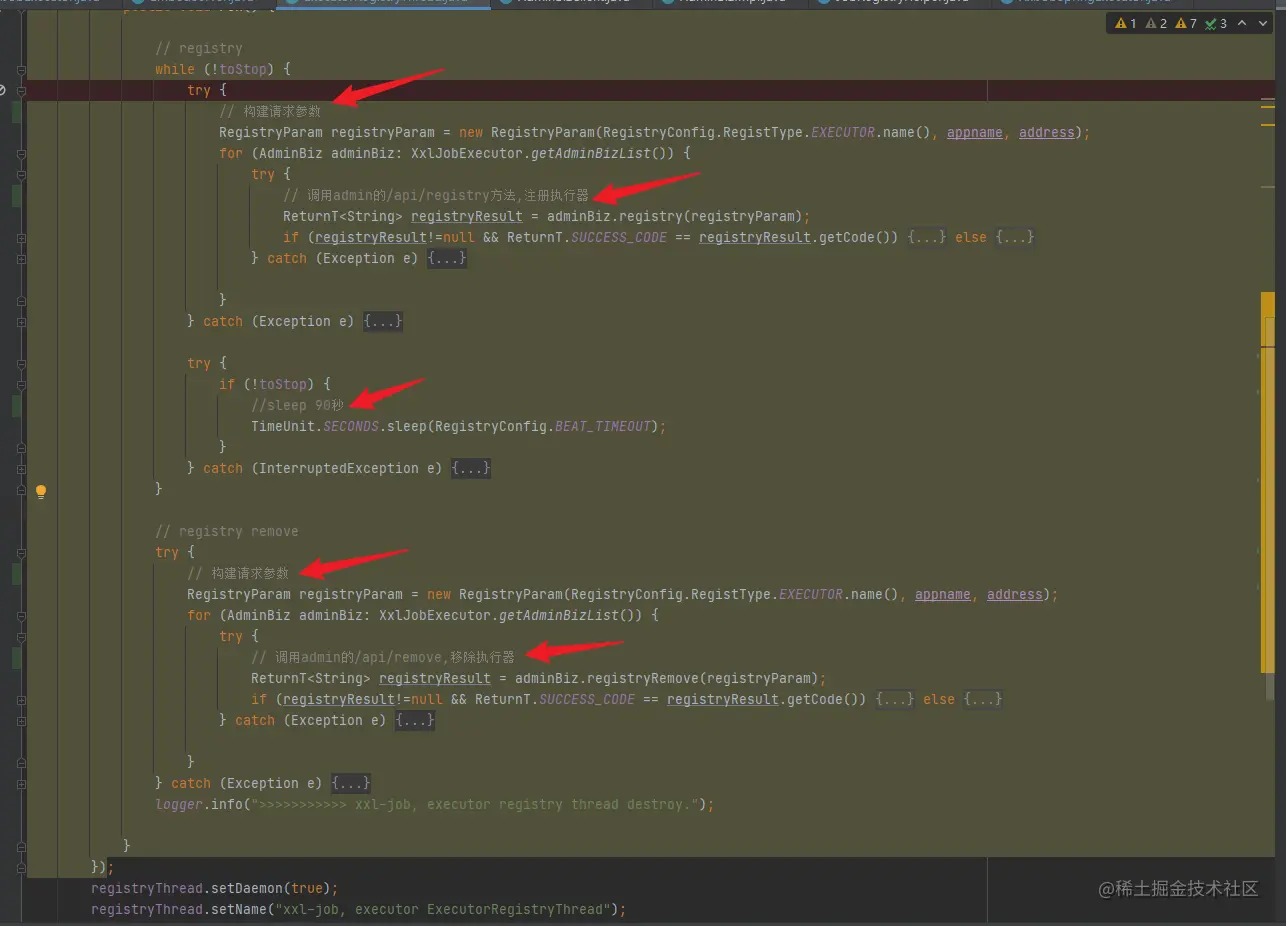Click the 'logger' identifier in logger.info line

pyautogui.click(x=179, y=804)
